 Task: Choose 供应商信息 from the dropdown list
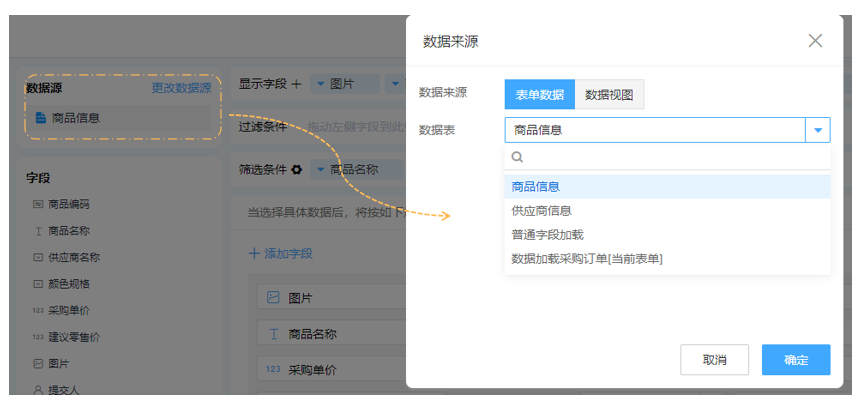pos(541,211)
